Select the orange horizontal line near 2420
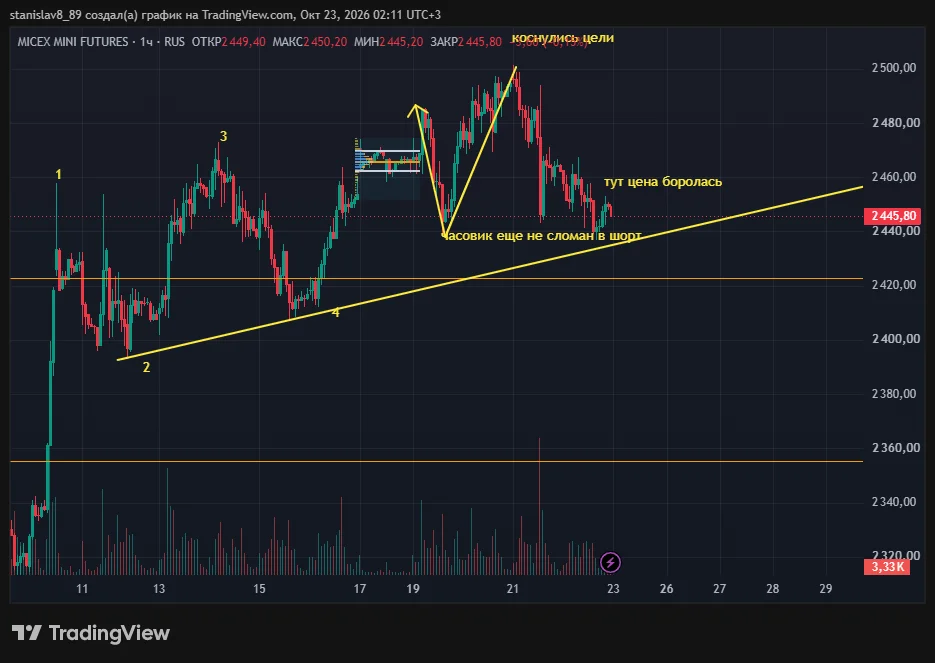This screenshot has width=935, height=663. (436, 278)
